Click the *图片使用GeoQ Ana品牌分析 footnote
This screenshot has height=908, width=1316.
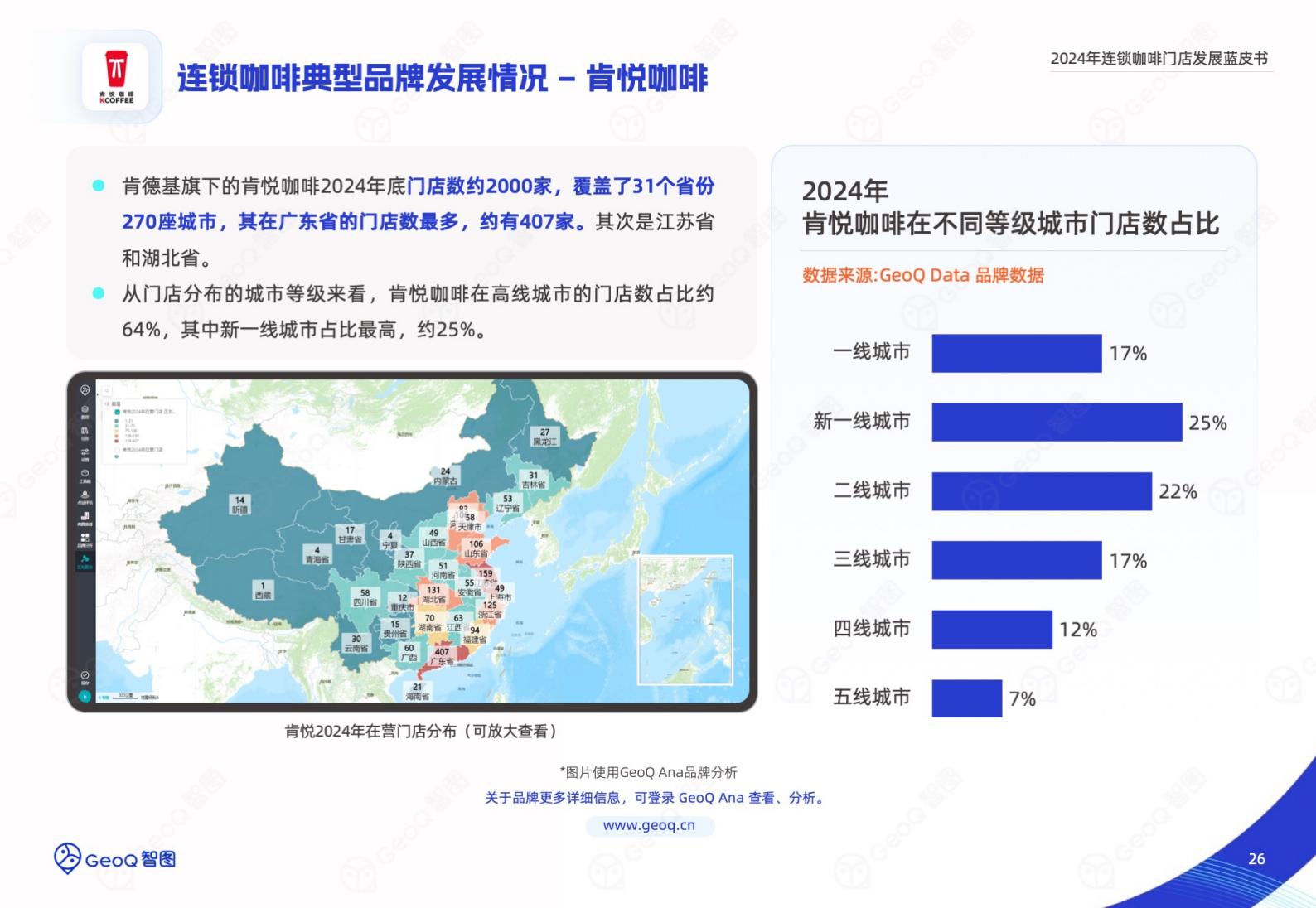pos(648,772)
